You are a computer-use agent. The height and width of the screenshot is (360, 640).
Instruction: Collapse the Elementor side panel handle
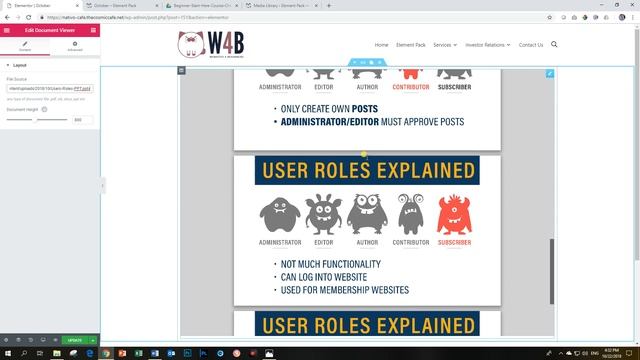click(102, 186)
